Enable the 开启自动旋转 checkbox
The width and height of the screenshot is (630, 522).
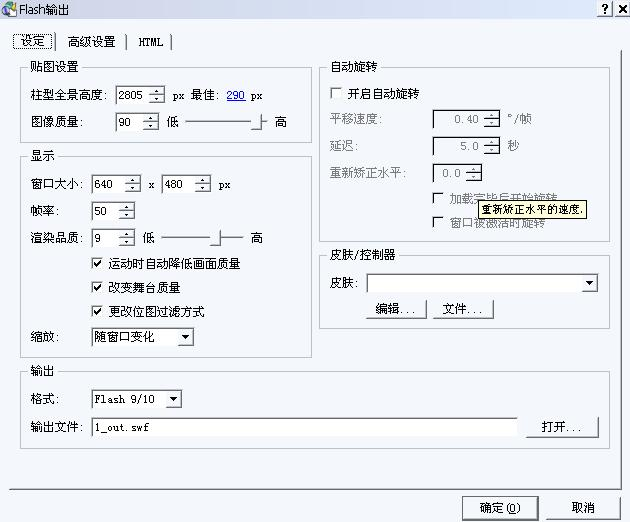(336, 93)
